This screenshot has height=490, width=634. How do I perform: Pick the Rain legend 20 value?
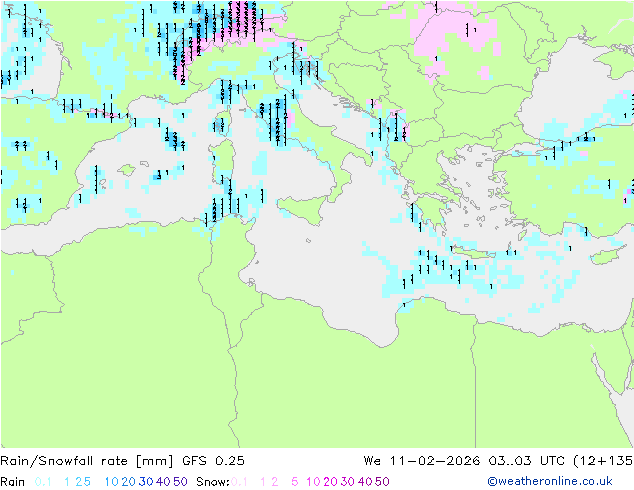click(x=129, y=482)
